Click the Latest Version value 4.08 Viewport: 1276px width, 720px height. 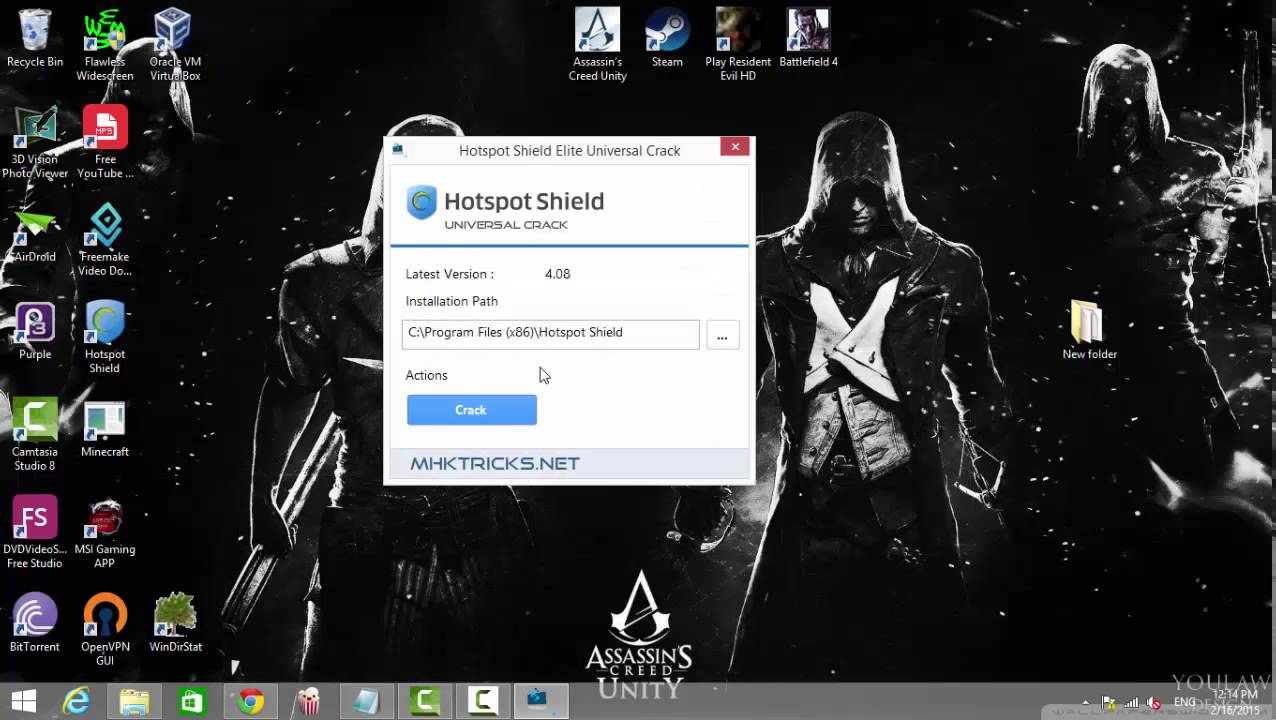click(557, 274)
